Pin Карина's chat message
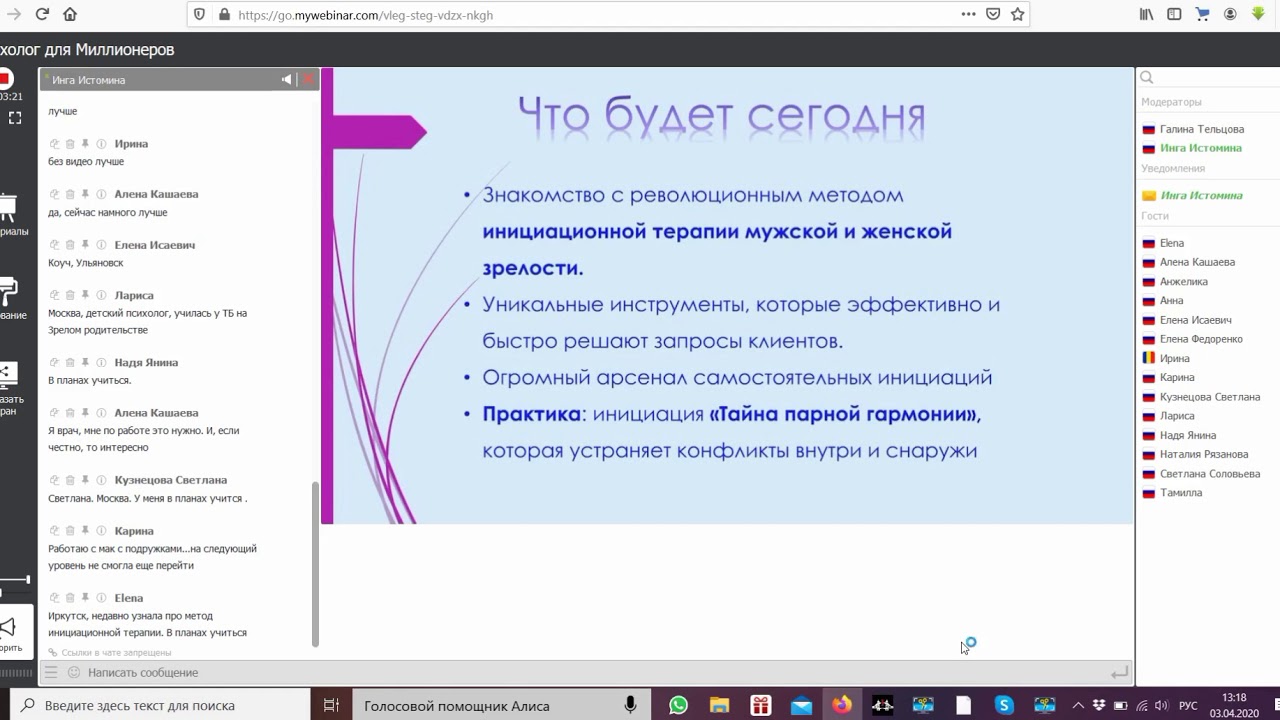Screen dimensions: 1280x720 86,531
